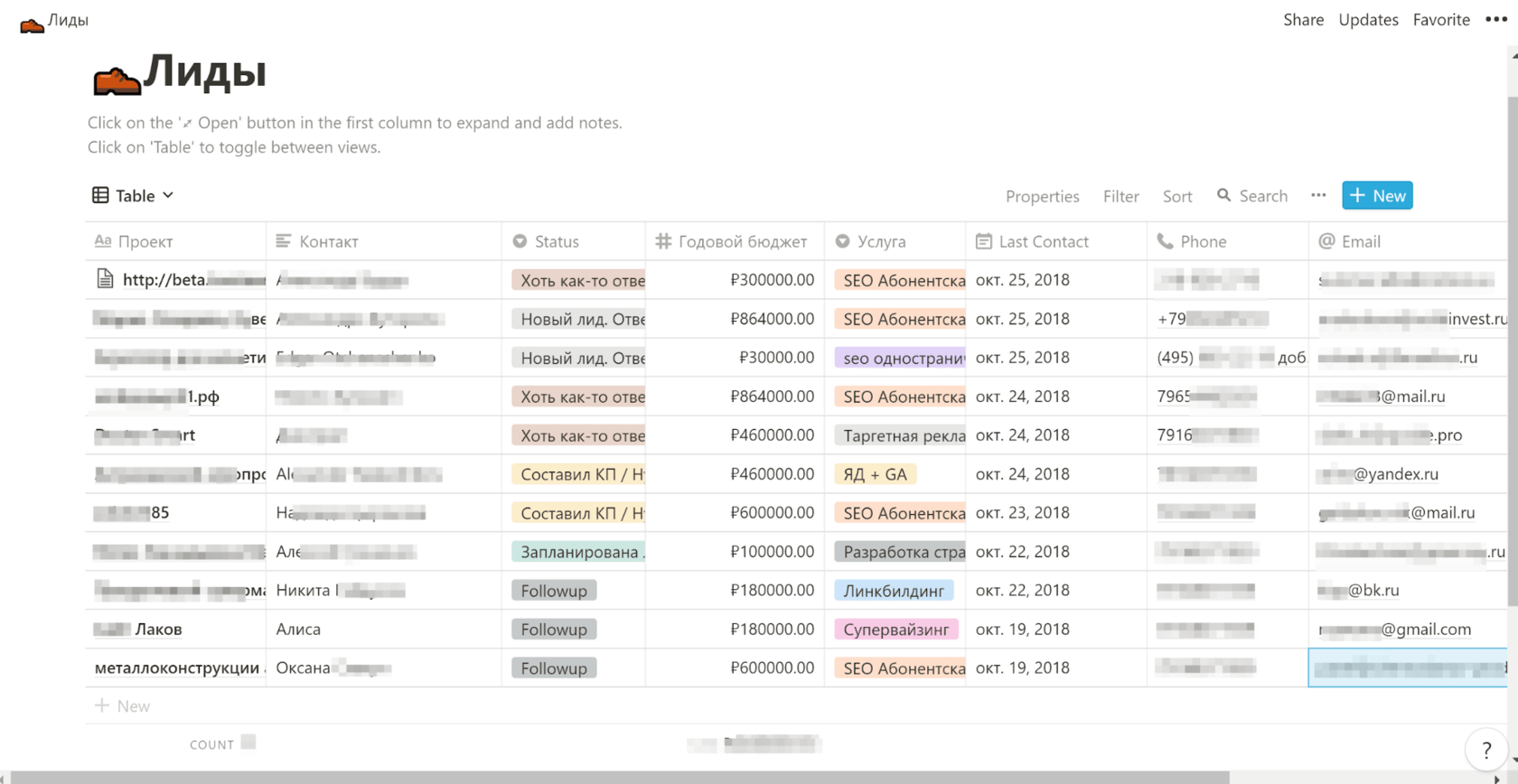Image resolution: width=1518 pixels, height=784 pixels.
Task: Click the blue New button
Action: click(x=1376, y=195)
